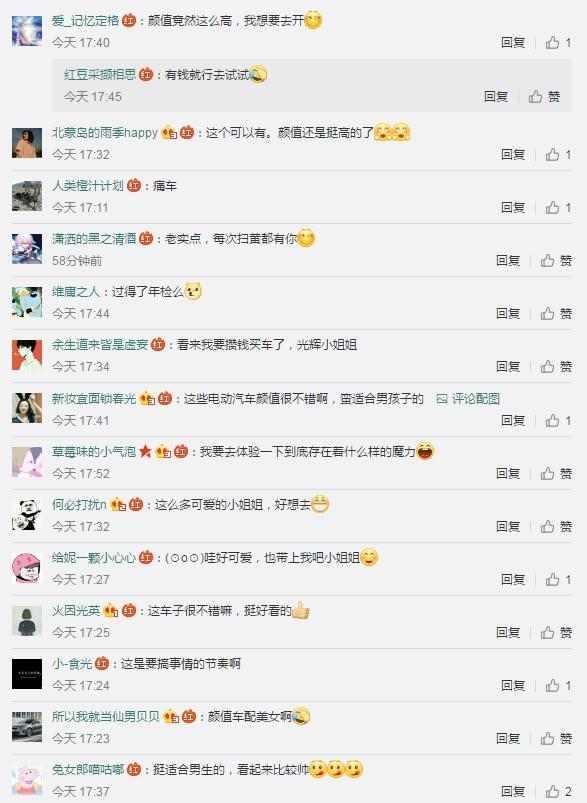Reply to 潇洒的黑之清酒's comment
Screen dimensions: 587x803
(508, 261)
